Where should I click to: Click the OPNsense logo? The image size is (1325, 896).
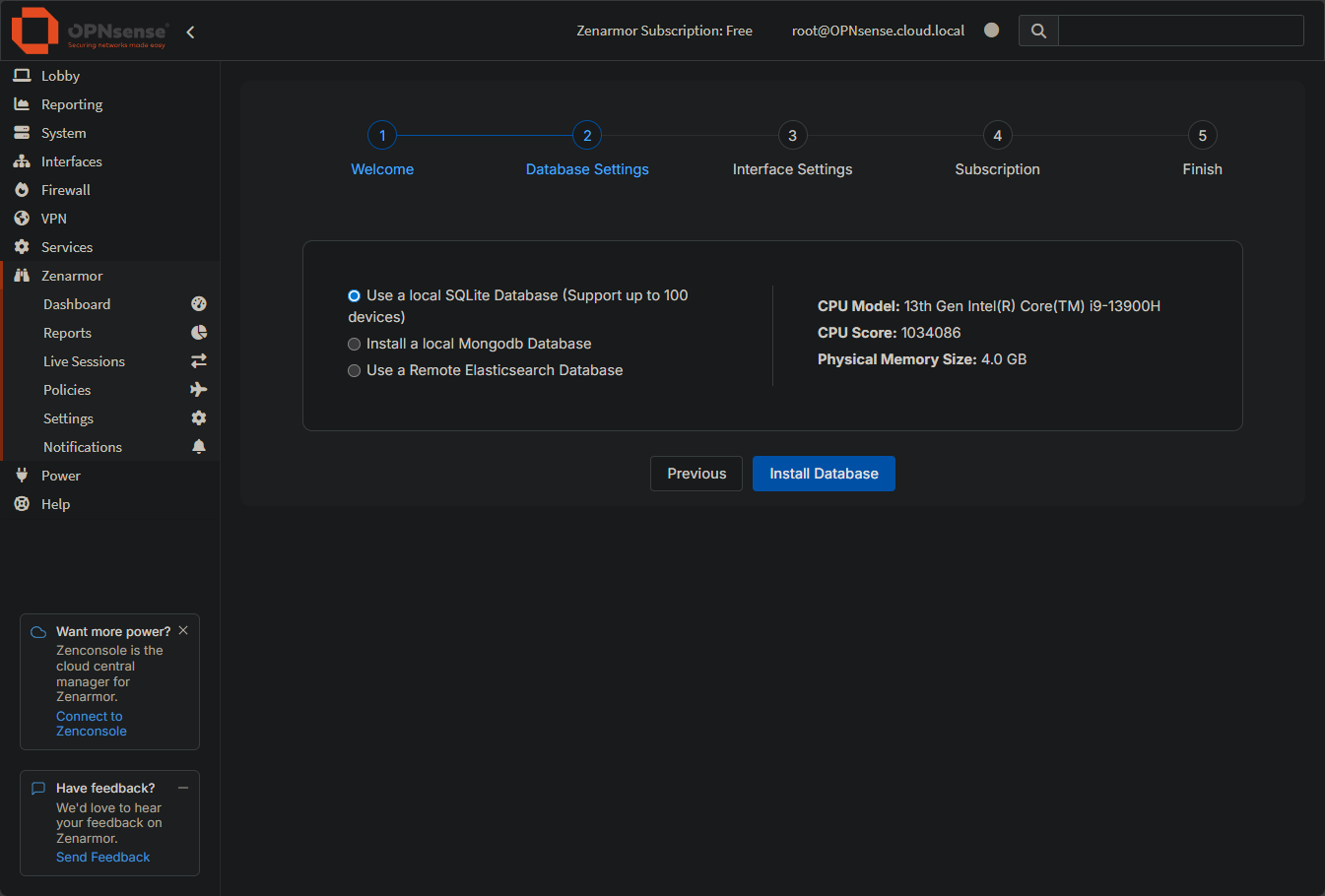click(33, 31)
